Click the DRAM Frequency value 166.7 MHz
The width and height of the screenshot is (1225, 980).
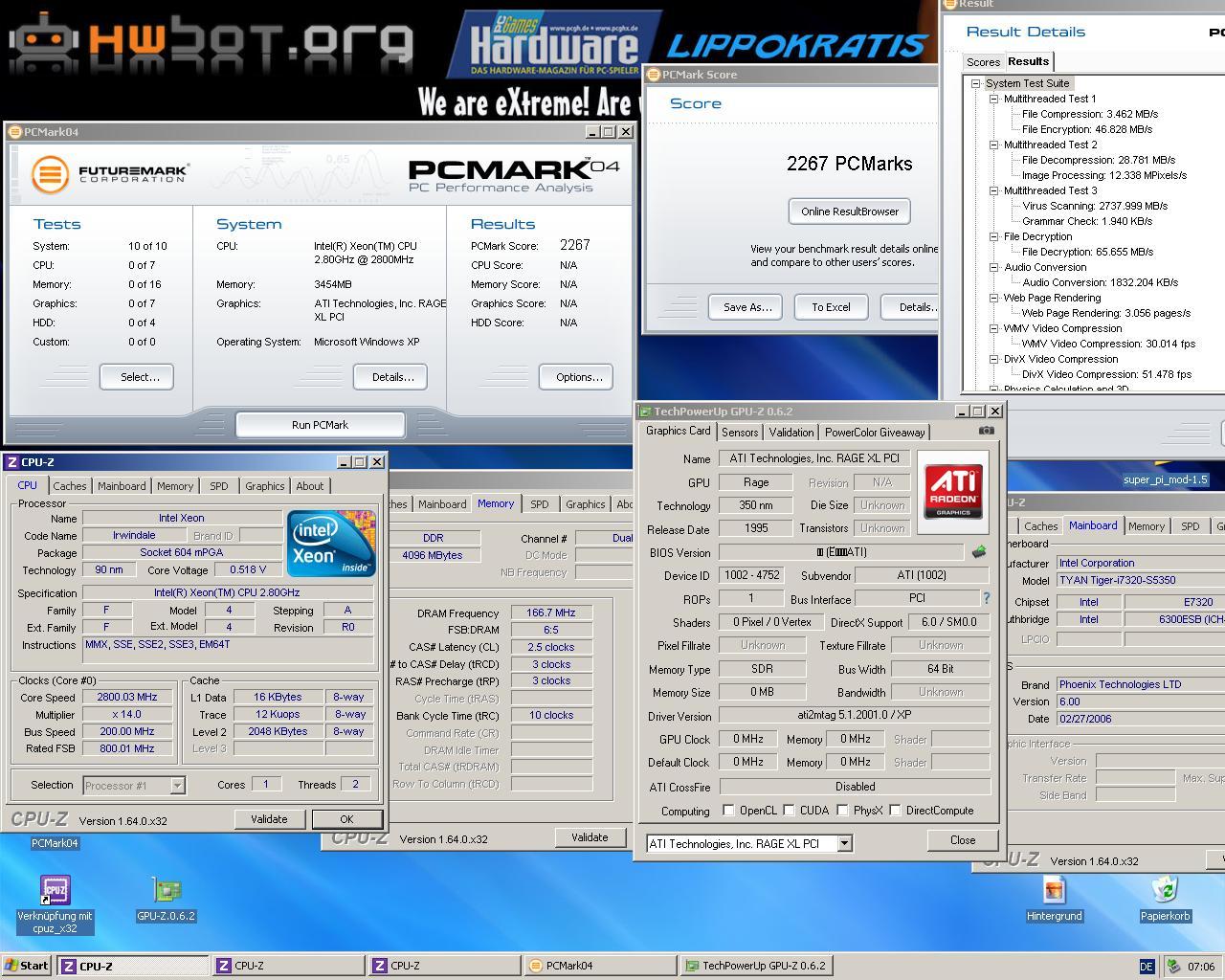(x=552, y=612)
